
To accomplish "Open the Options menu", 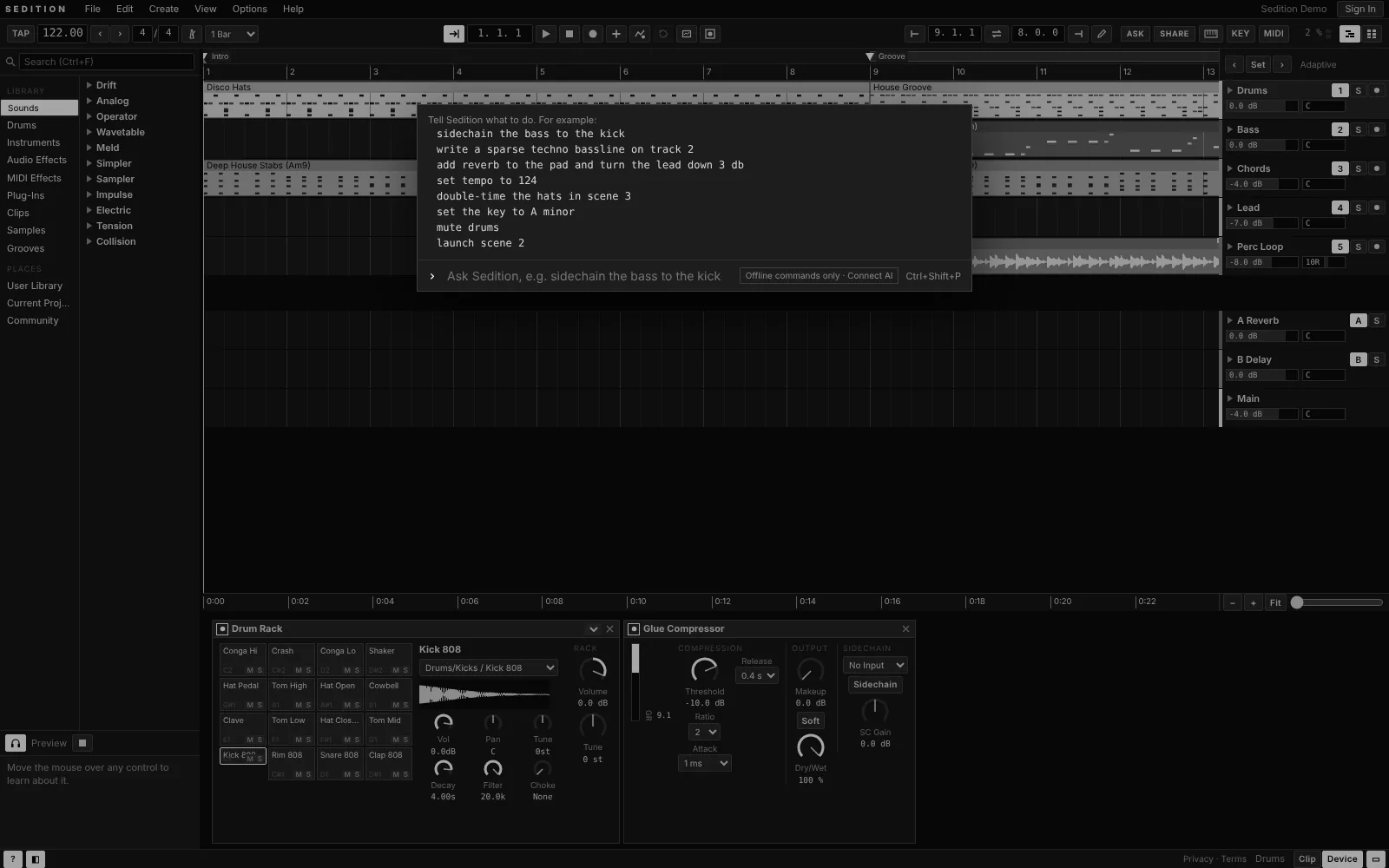I will tap(249, 9).
